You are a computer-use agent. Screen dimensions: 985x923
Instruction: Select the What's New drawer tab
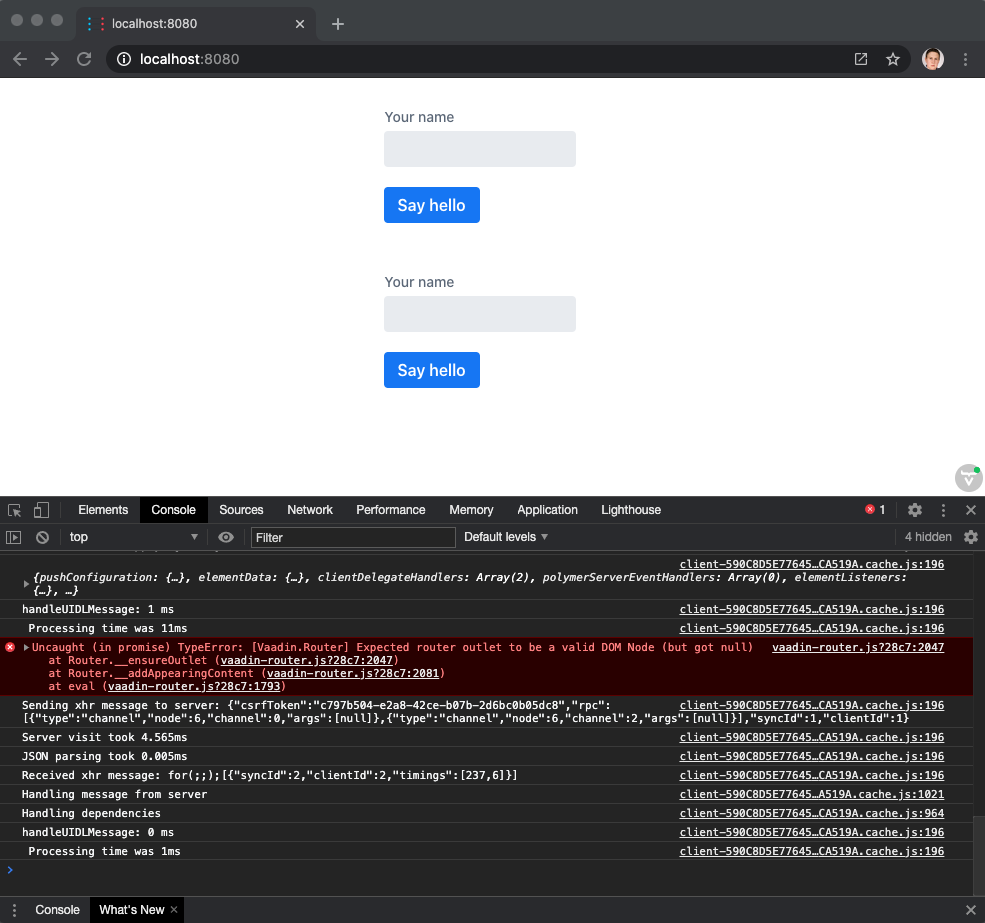tap(131, 910)
